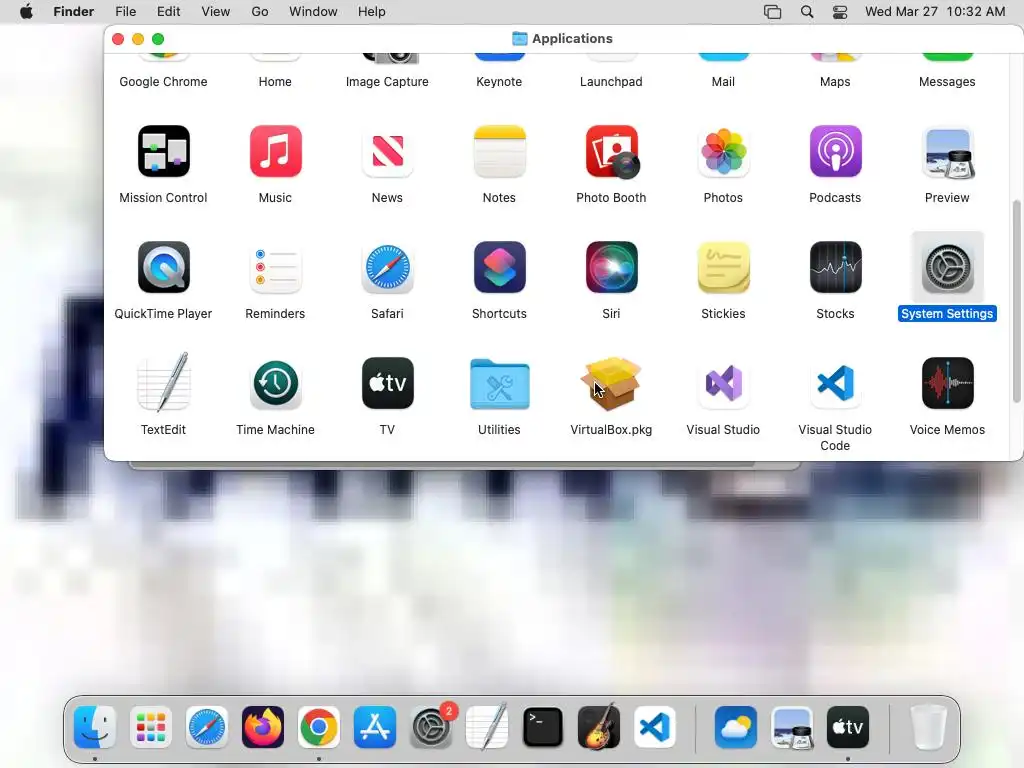The height and width of the screenshot is (768, 1024).
Task: Click the Notes app icon
Action: click(500, 152)
